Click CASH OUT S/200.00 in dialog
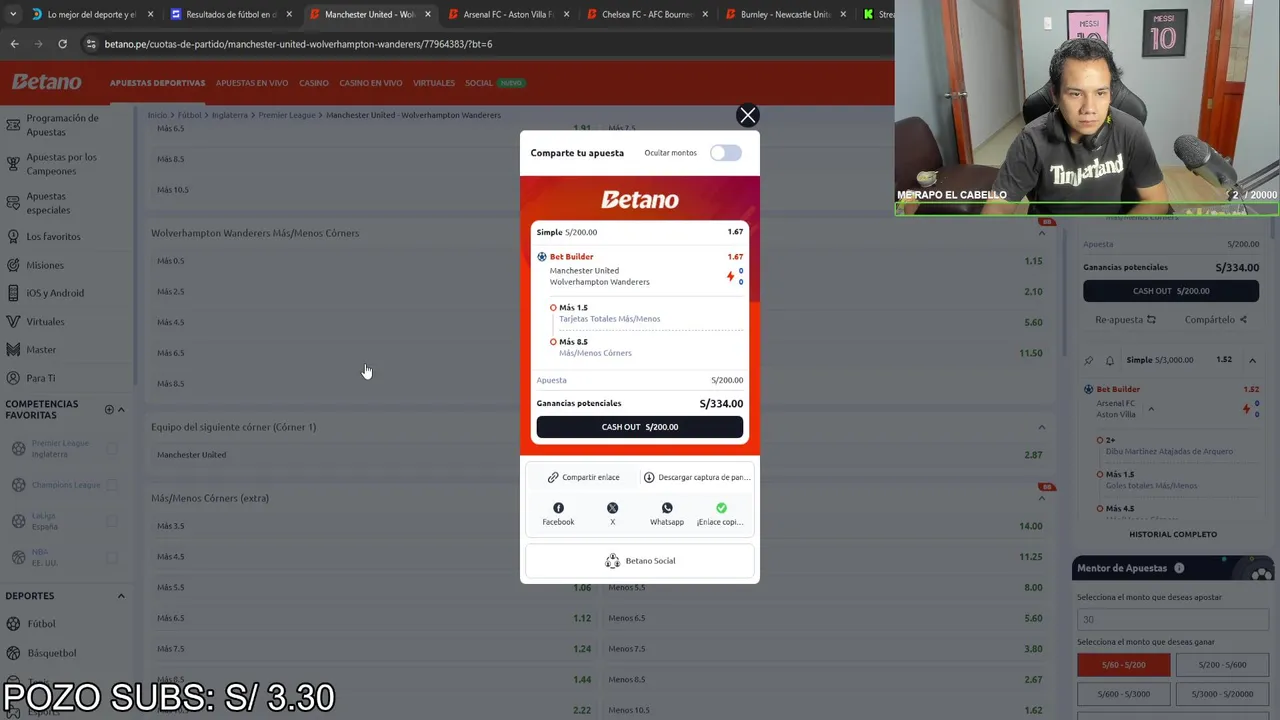 click(640, 427)
